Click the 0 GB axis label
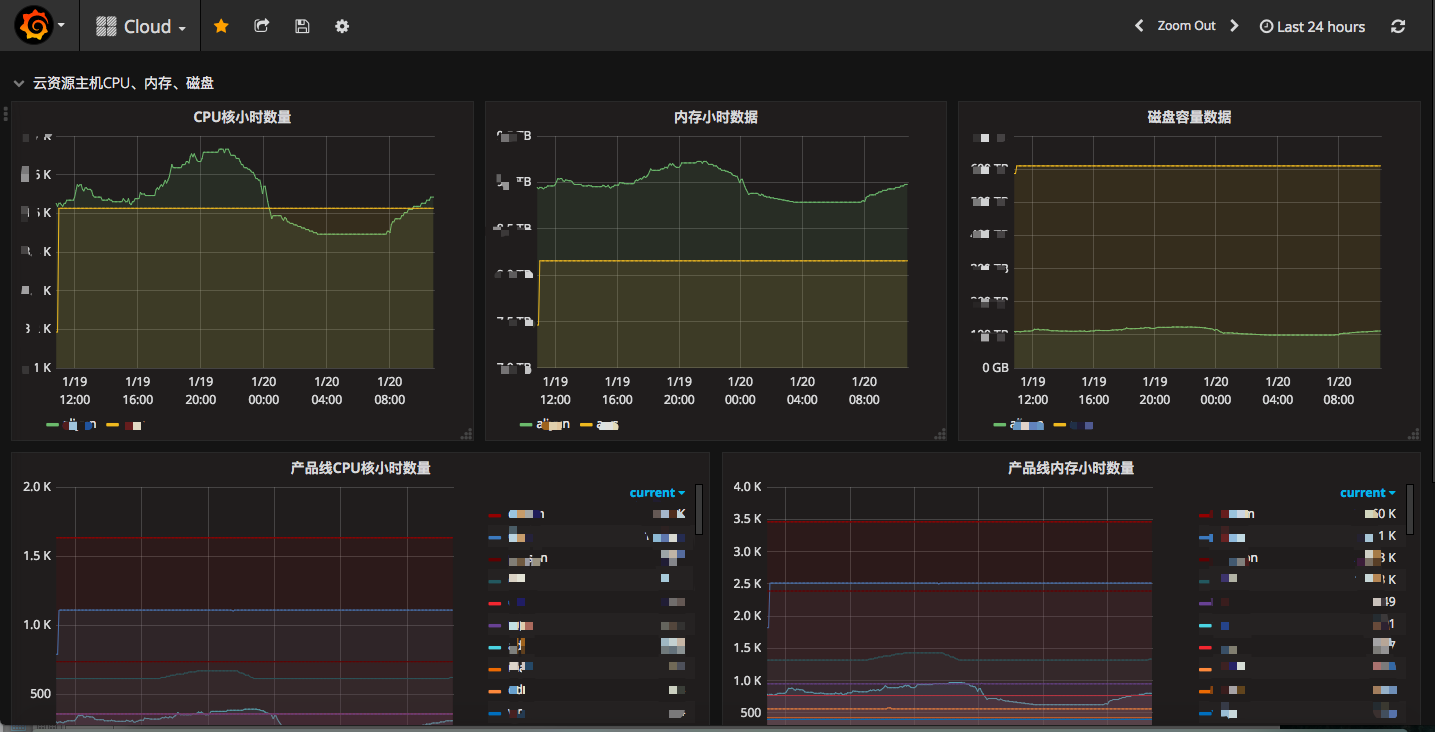 pyautogui.click(x=994, y=367)
